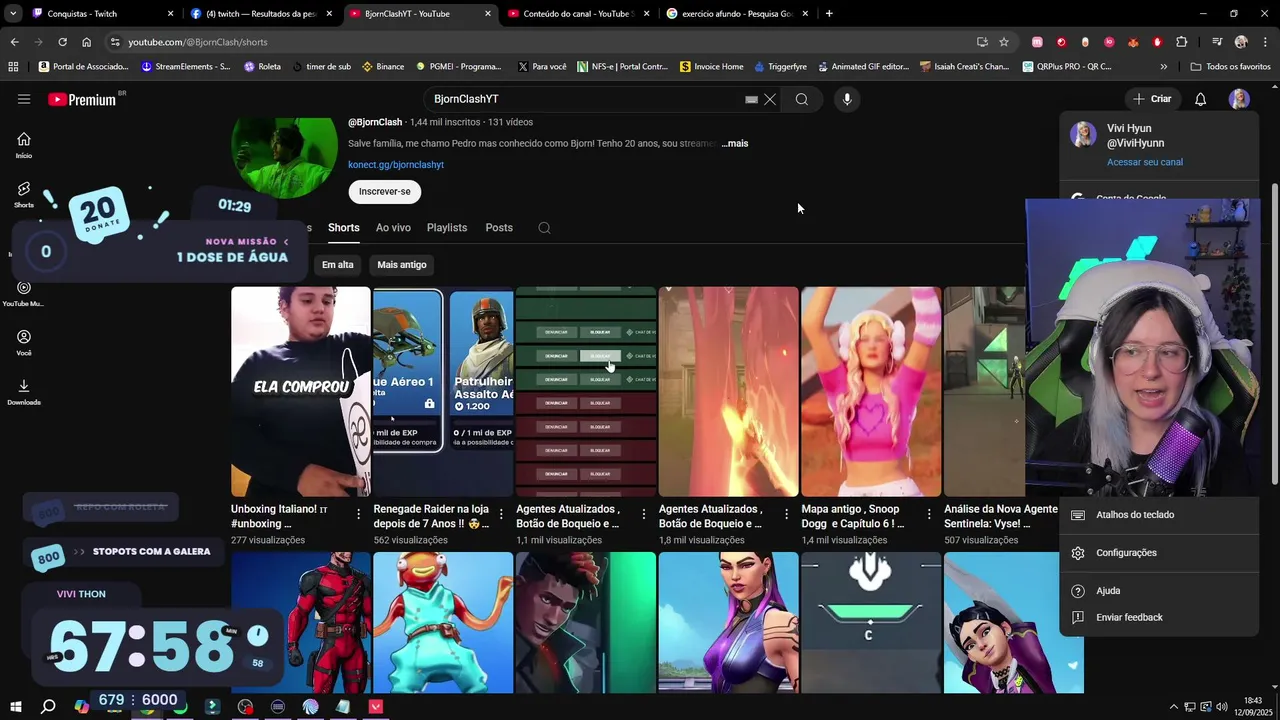
Task: Click the 1,44 mil inscritos text
Action: (445, 122)
